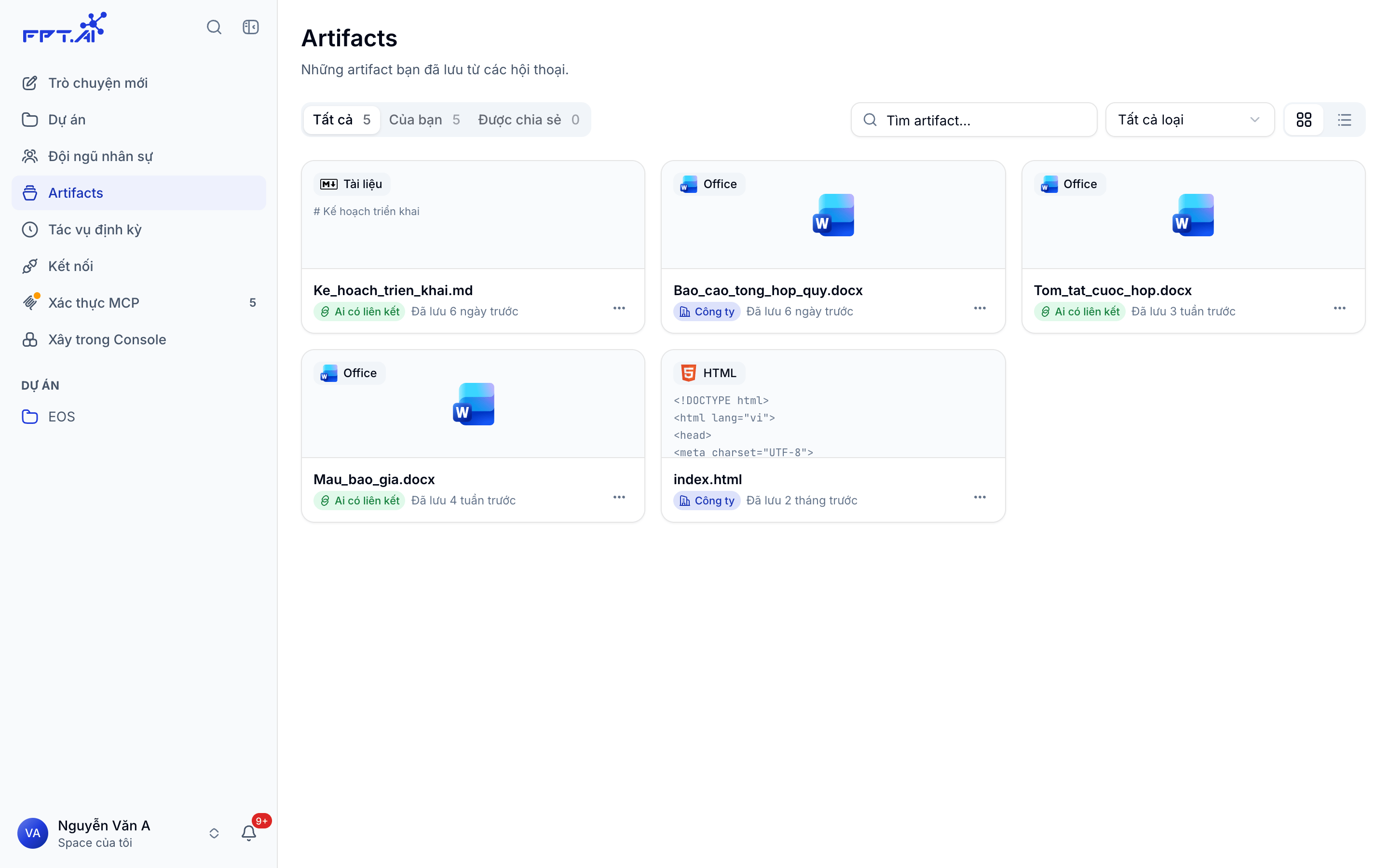Viewport: 1389px width, 868px height.
Task: Switch to the Của bạn tab
Action: (x=424, y=120)
